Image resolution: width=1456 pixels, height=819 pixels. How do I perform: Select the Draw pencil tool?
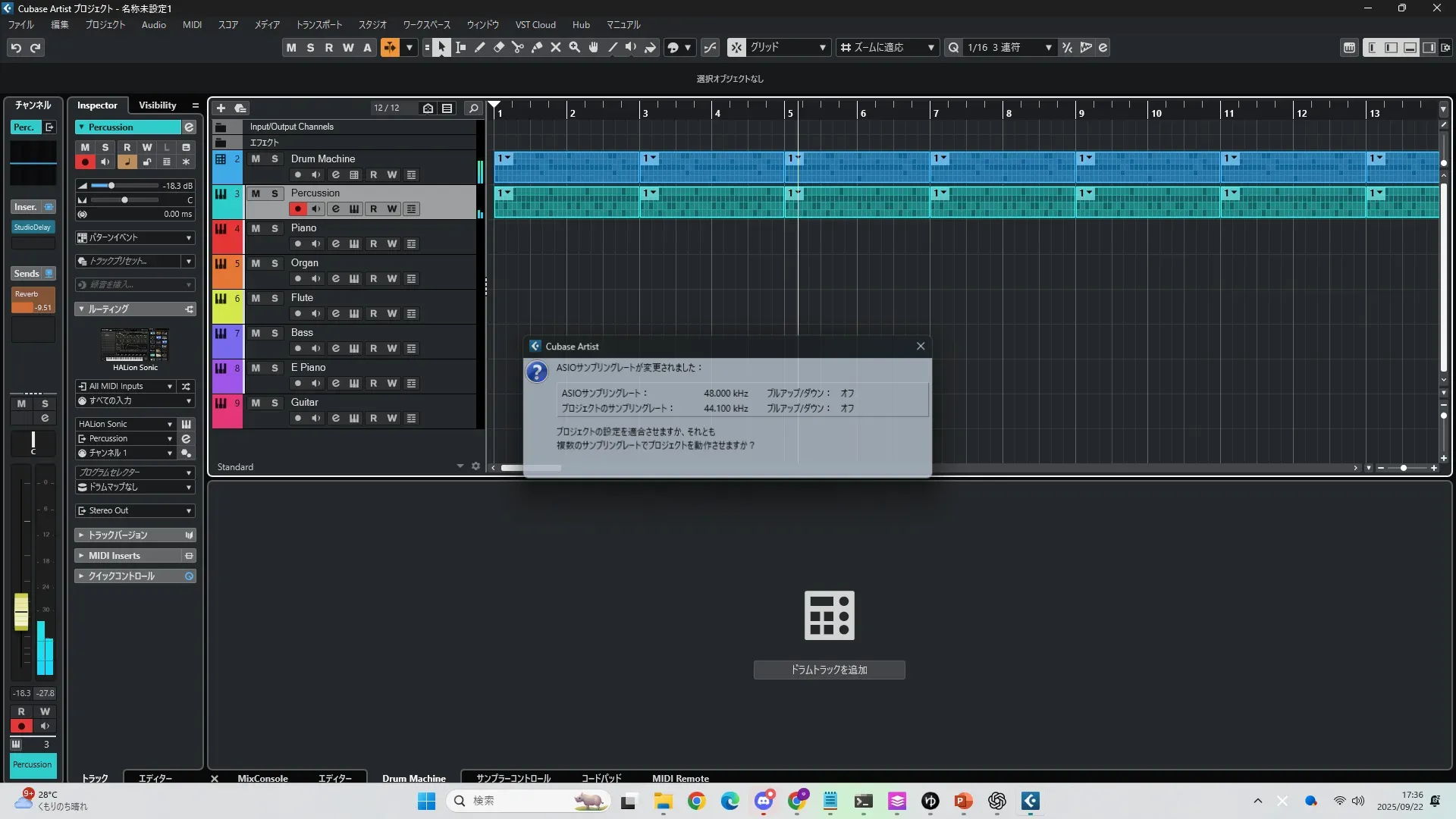[x=480, y=48]
